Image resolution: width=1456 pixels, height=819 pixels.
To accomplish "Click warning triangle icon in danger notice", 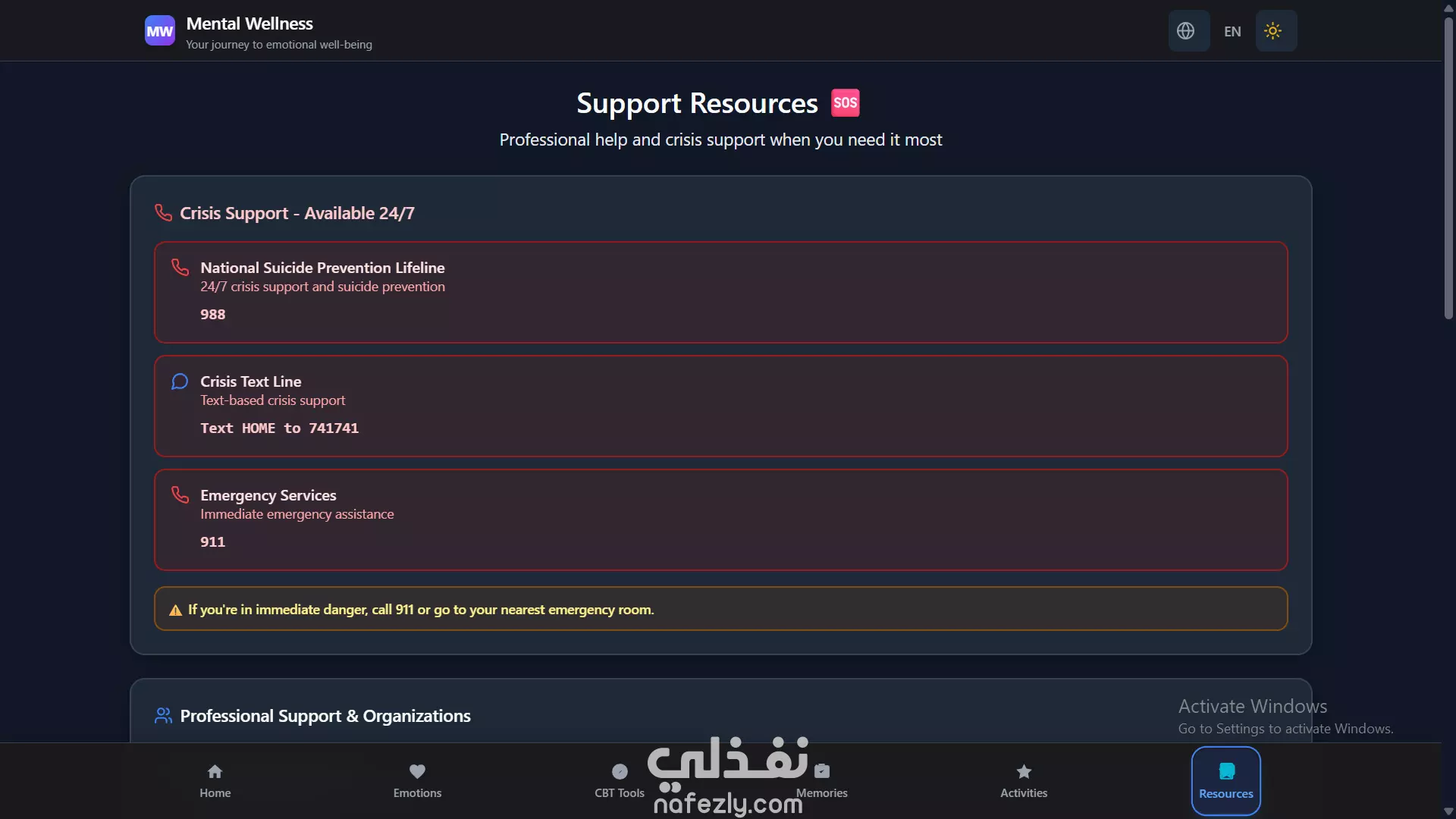I will 175,610.
